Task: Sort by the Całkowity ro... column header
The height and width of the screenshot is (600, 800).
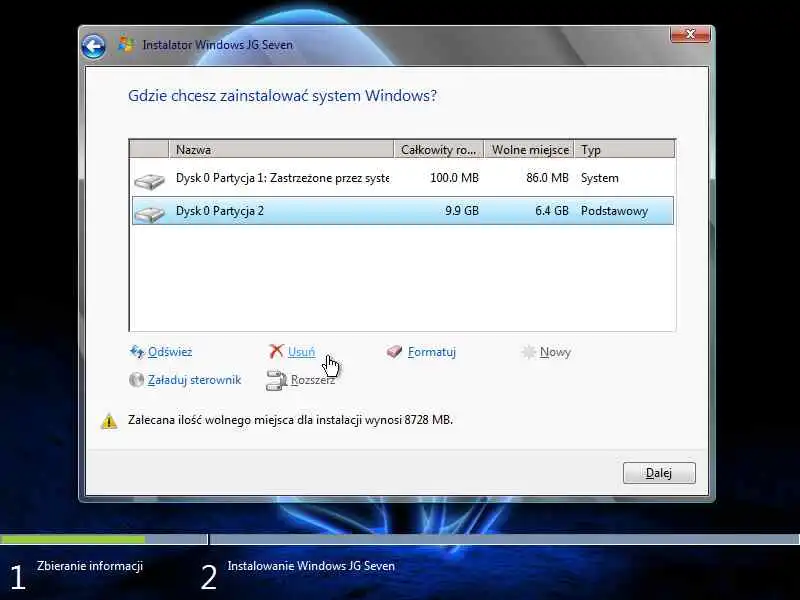Action: pos(439,149)
